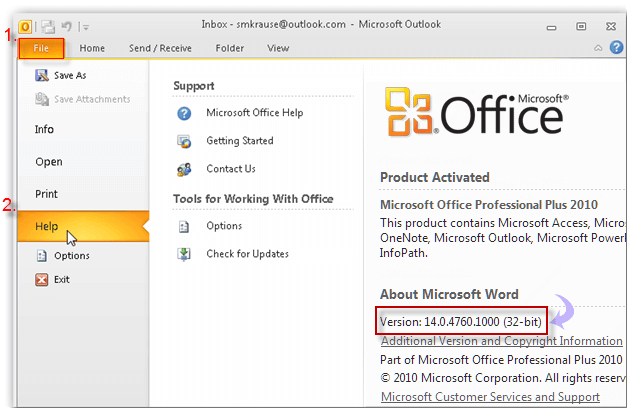This screenshot has height=420, width=639.
Task: Open Additional Version and Copyright Information link
Action: pos(502,341)
